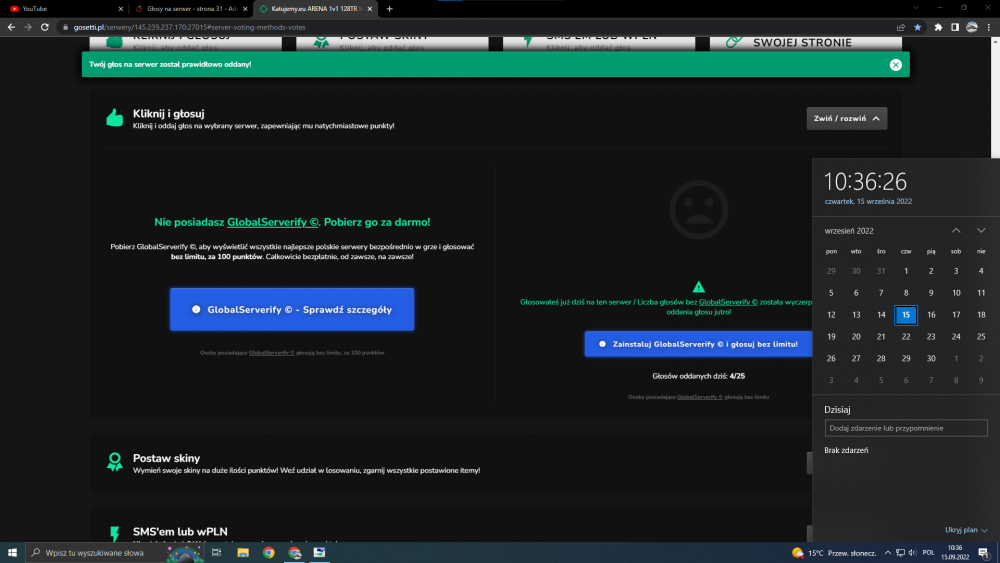Click the Postaw skiny medal icon
Image resolution: width=1000 pixels, height=563 pixels.
(115, 462)
